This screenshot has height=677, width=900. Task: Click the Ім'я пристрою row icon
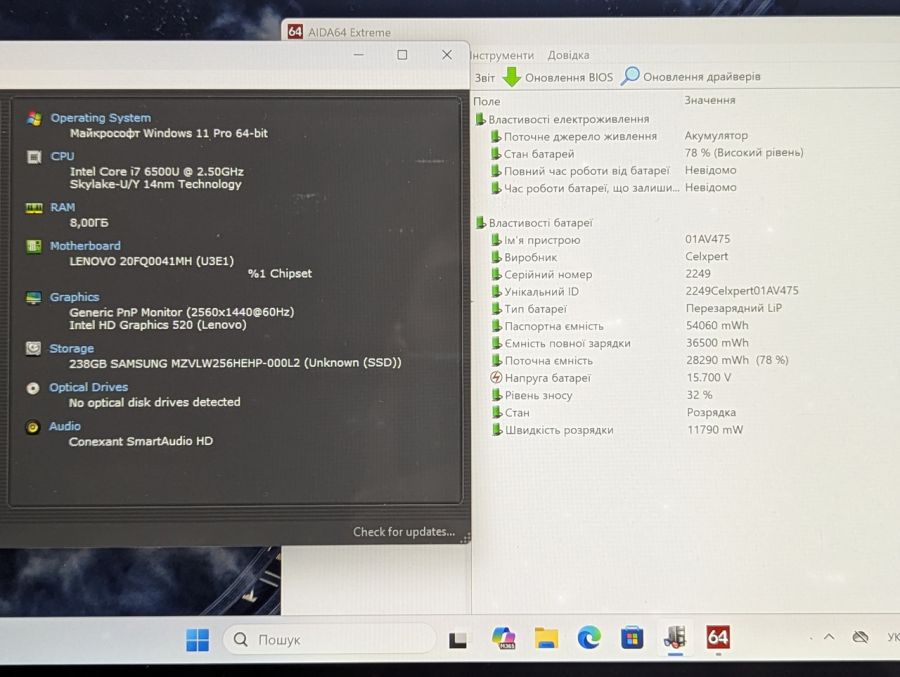(x=496, y=240)
